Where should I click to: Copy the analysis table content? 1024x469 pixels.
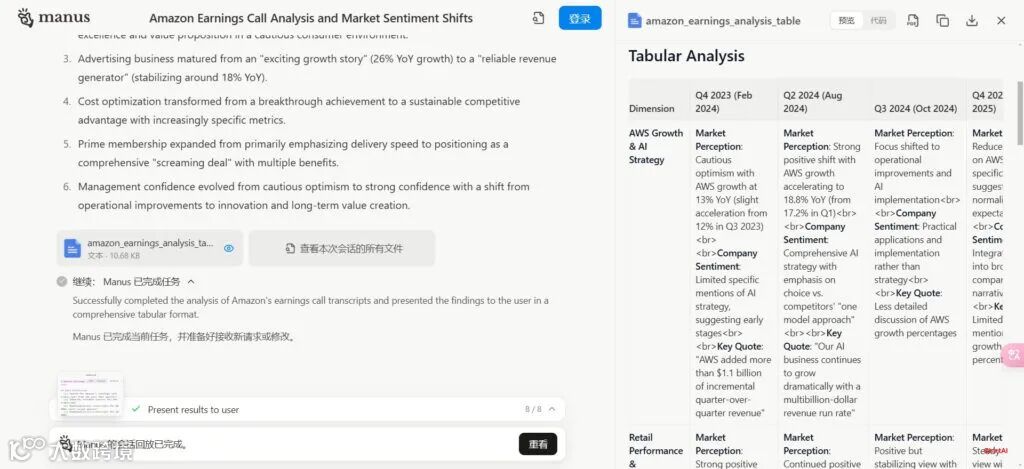click(942, 20)
